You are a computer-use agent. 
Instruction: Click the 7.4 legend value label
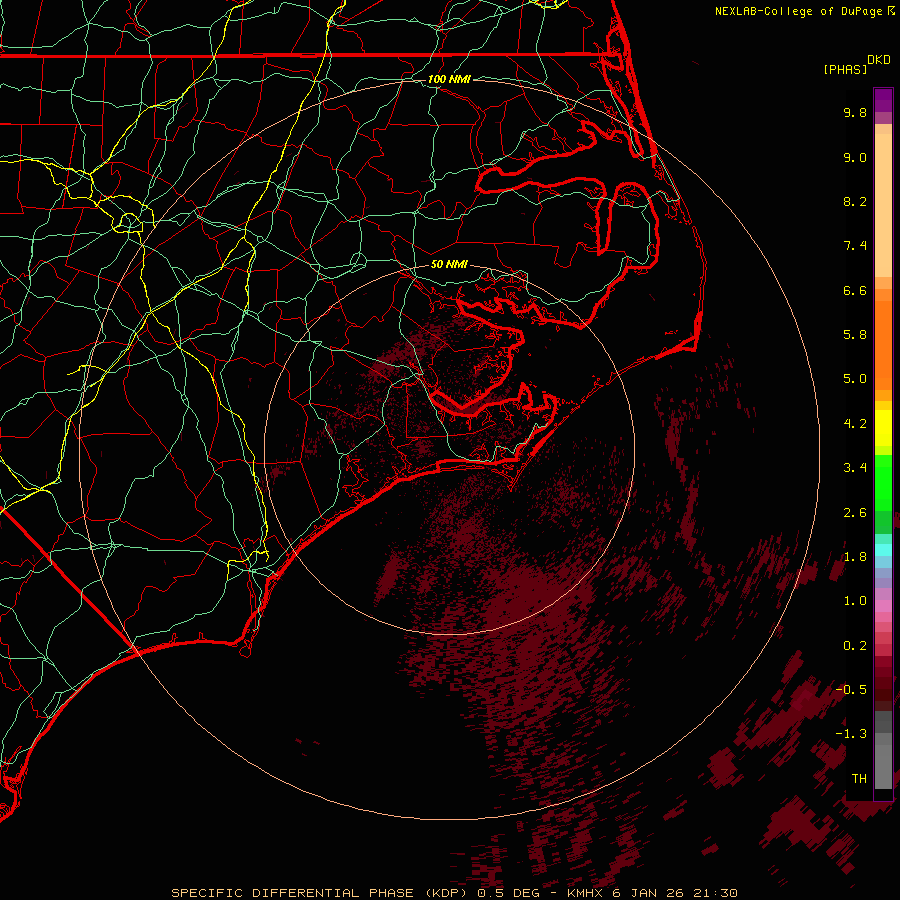pyautogui.click(x=855, y=246)
